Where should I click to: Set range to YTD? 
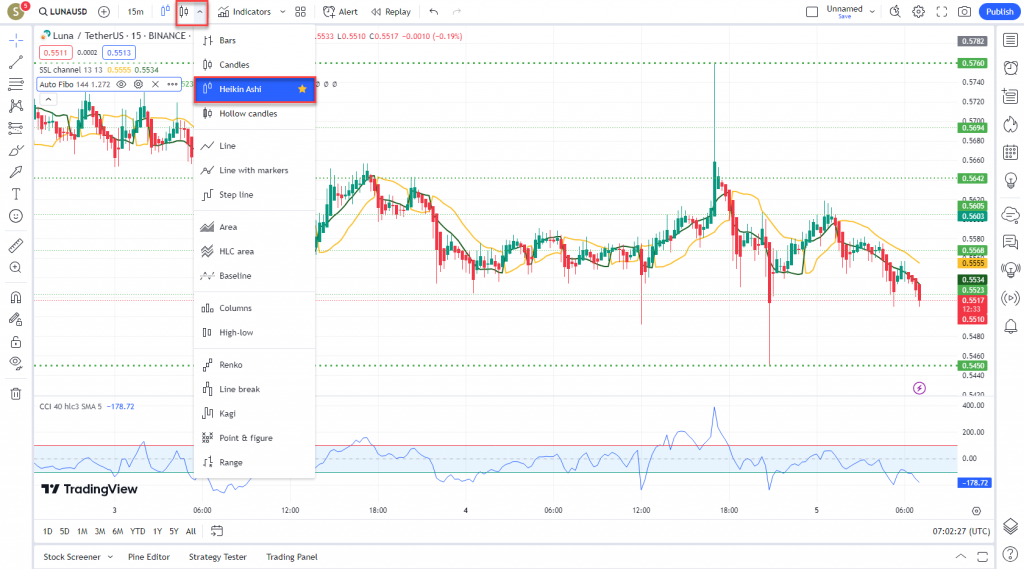[137, 531]
